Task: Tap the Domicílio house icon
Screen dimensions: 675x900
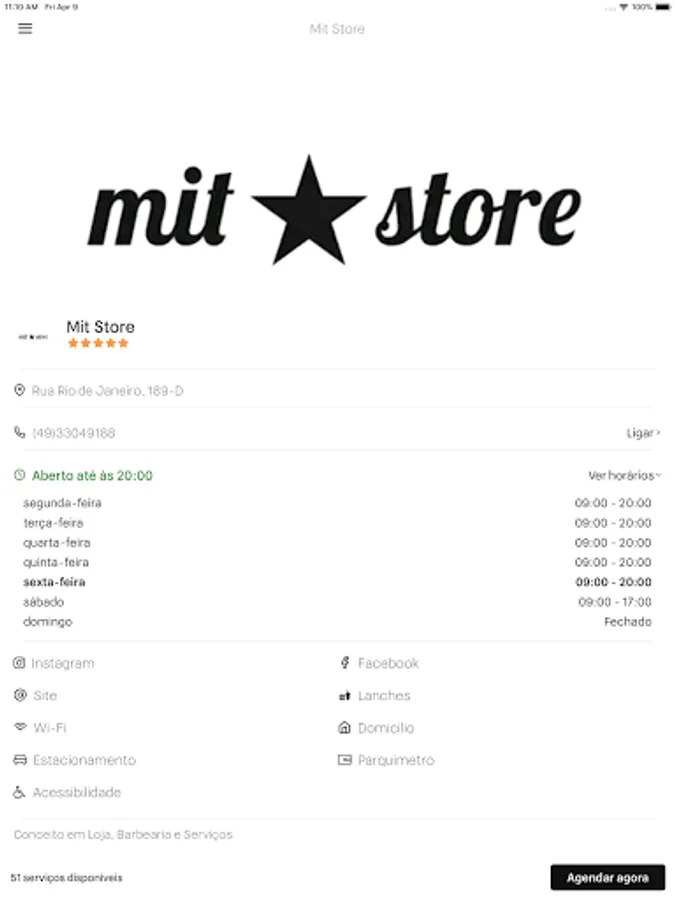Action: point(344,727)
